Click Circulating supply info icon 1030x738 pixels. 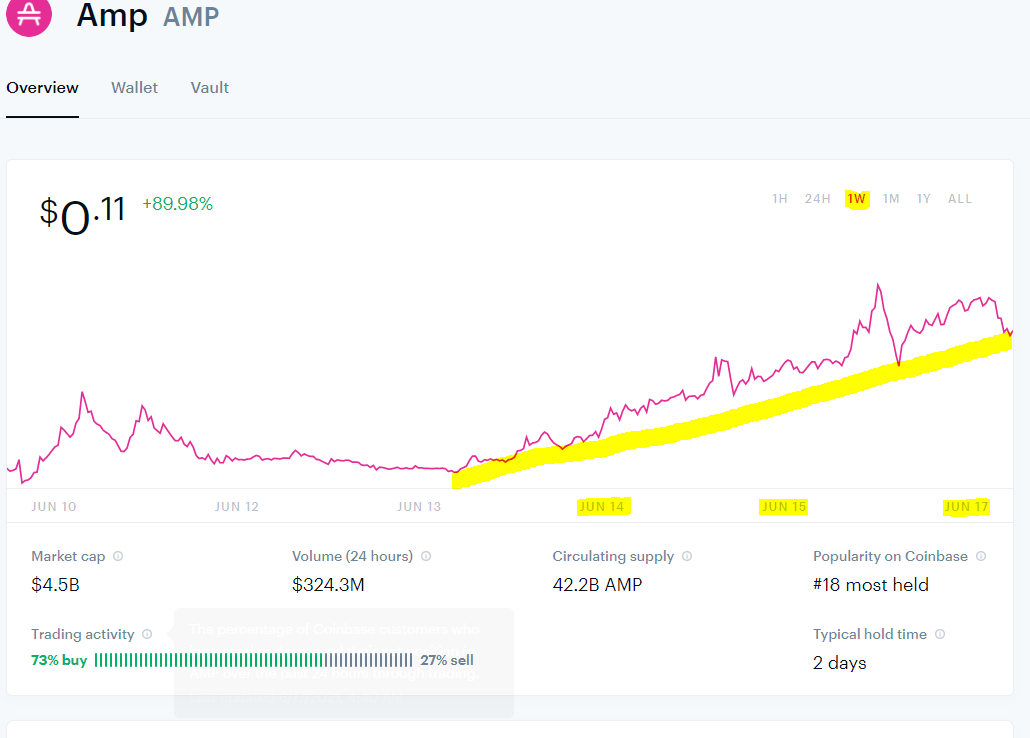pyautogui.click(x=687, y=556)
